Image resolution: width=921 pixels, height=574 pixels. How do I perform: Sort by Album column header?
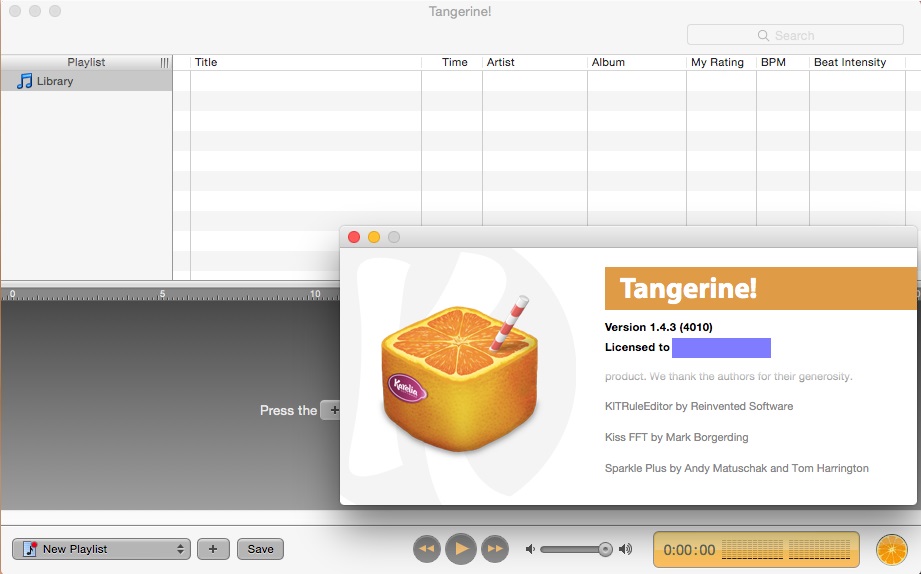(x=637, y=62)
